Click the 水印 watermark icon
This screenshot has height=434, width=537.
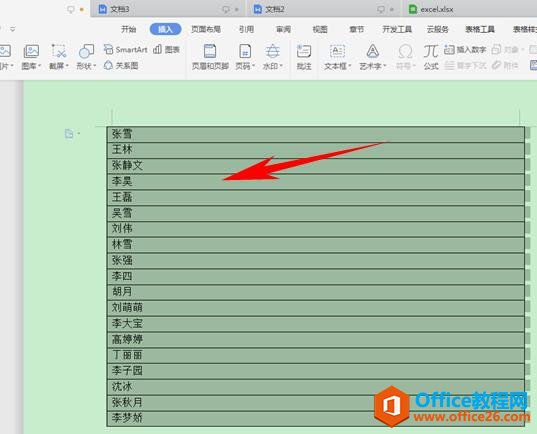pos(273,51)
